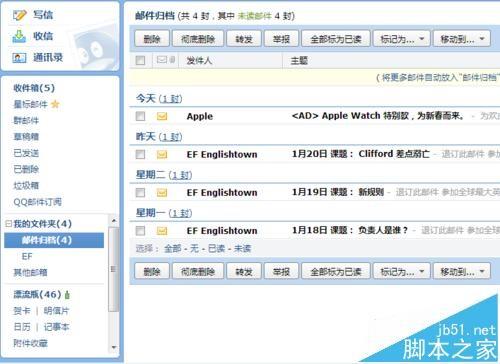
Task: Tick the select-all checkbox in the header row
Action: pyautogui.click(x=140, y=60)
